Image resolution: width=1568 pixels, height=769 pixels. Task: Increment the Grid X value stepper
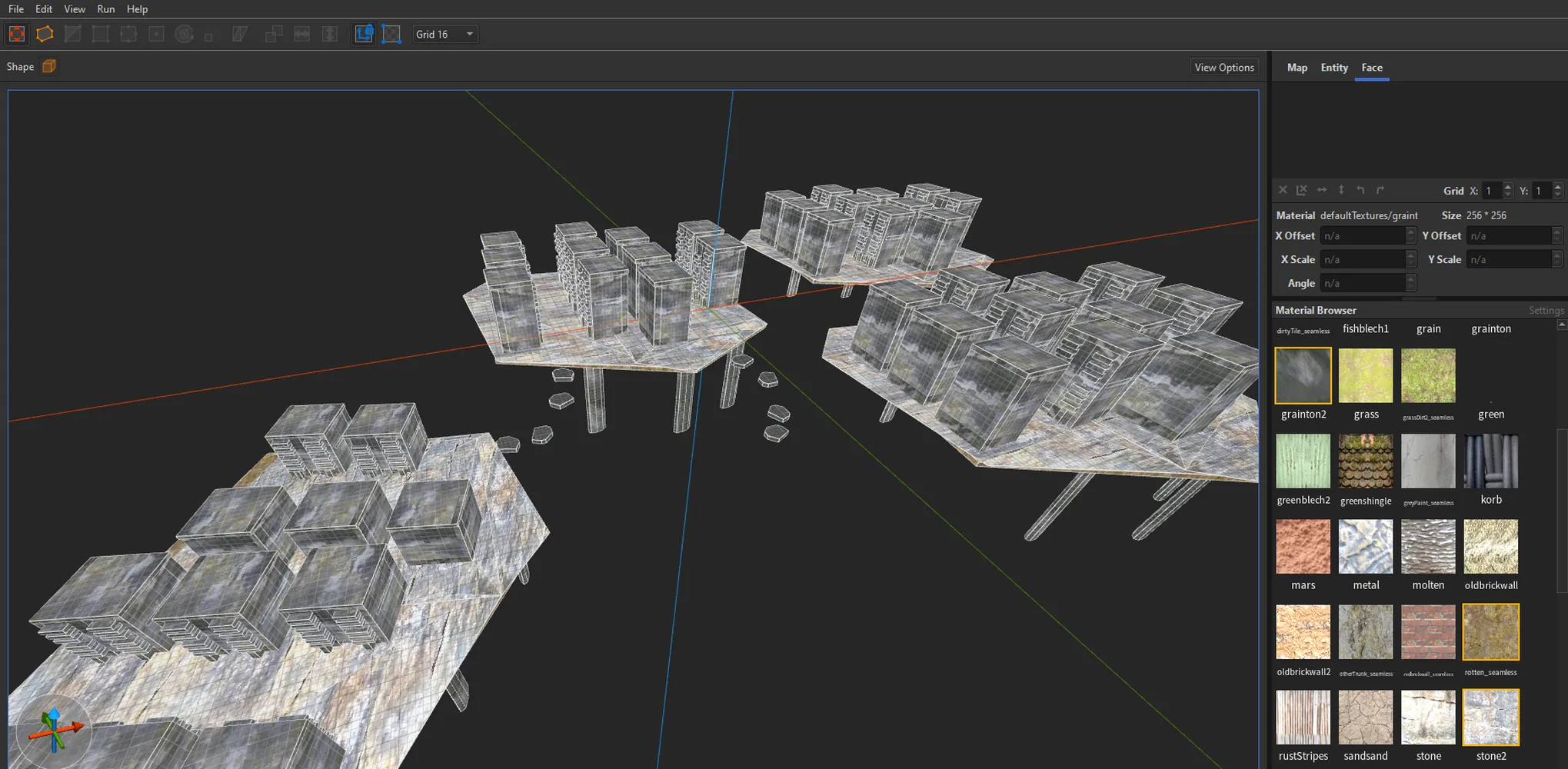tap(1507, 186)
